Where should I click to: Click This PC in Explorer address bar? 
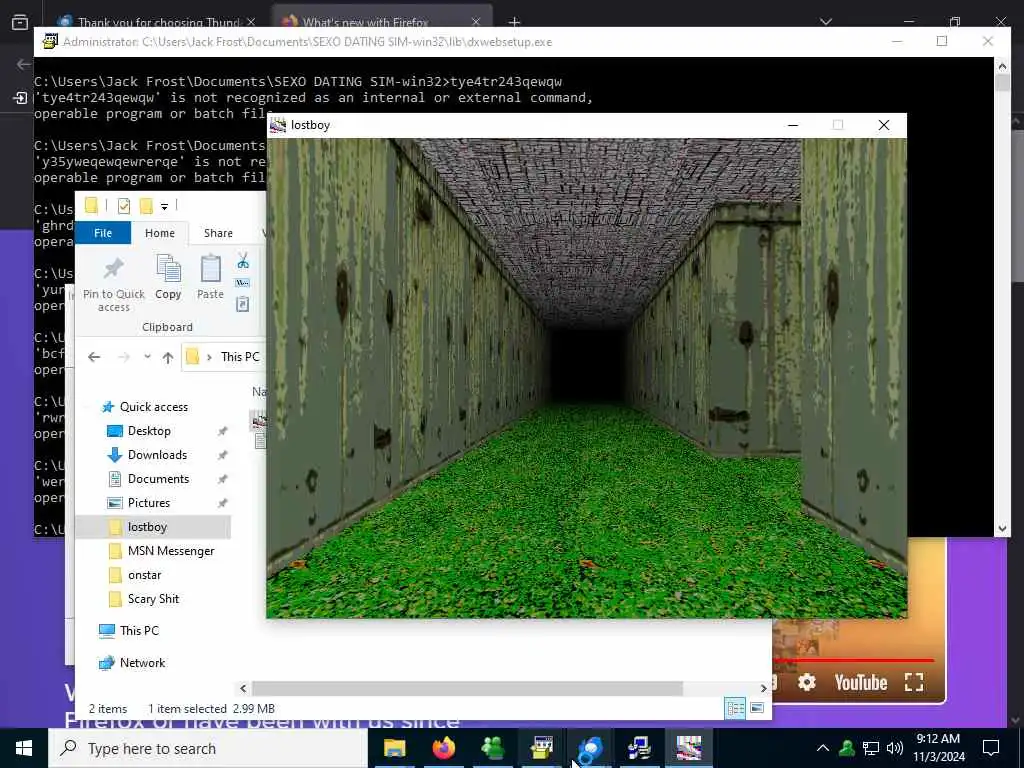pos(240,357)
